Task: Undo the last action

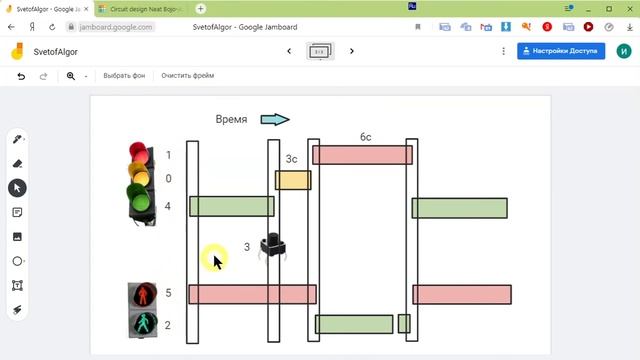Action: click(21, 76)
